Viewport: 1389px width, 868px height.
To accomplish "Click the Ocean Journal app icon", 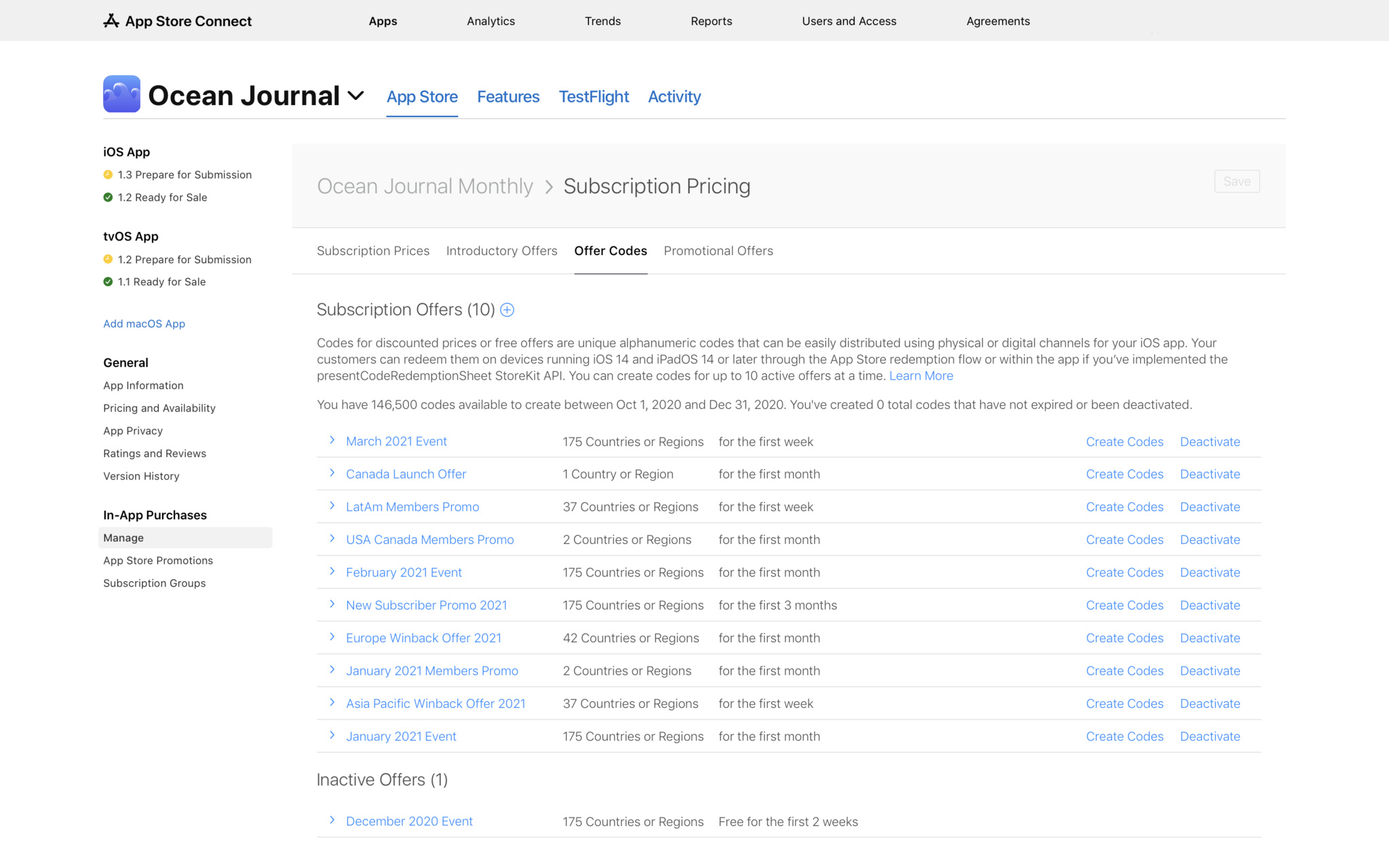I will click(122, 94).
